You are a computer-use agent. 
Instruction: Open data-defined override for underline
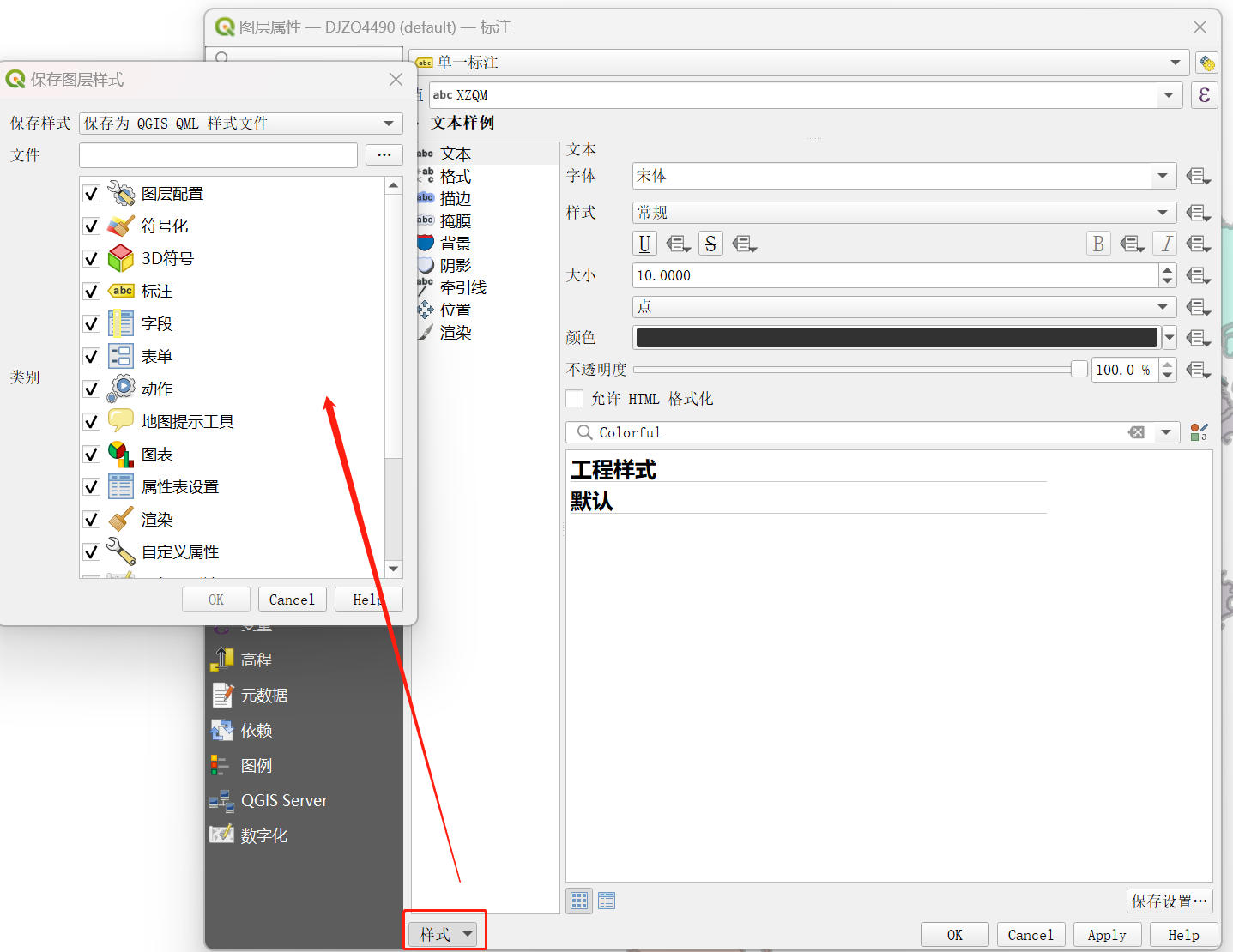pyautogui.click(x=678, y=244)
